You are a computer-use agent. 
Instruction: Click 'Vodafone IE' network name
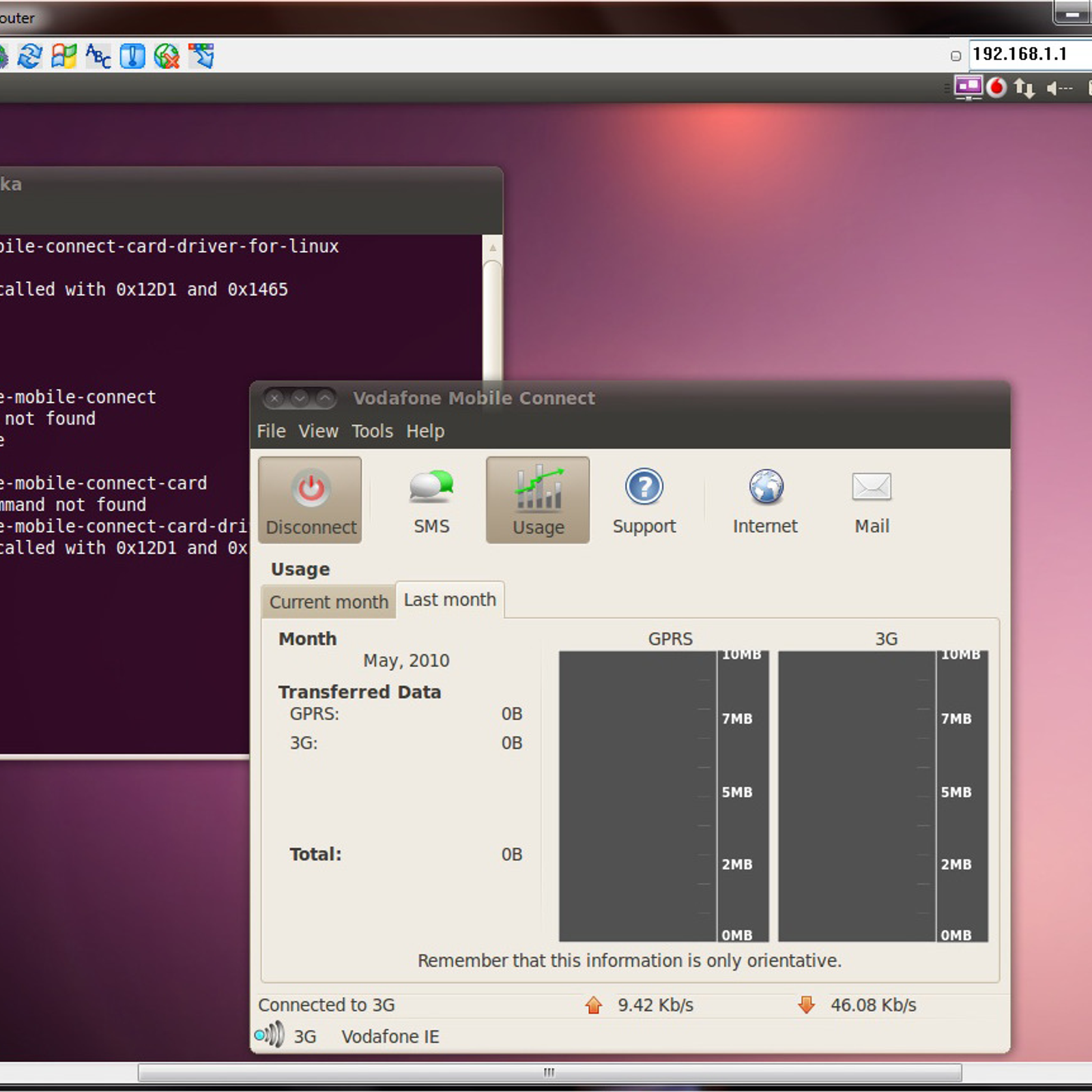(x=390, y=1036)
